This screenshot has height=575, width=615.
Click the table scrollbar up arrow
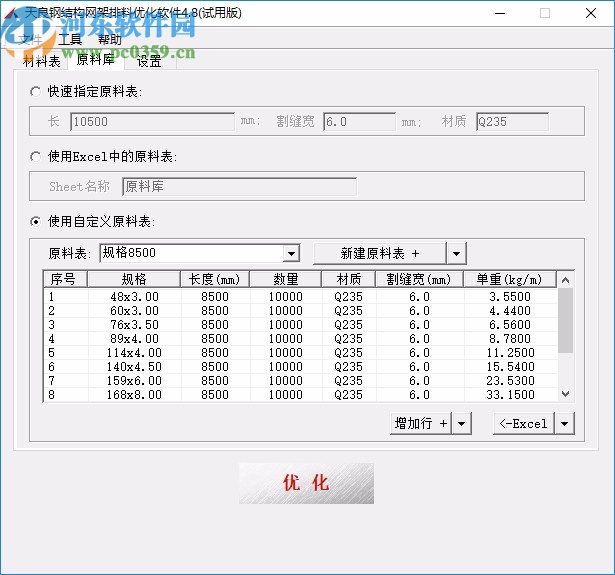(565, 280)
